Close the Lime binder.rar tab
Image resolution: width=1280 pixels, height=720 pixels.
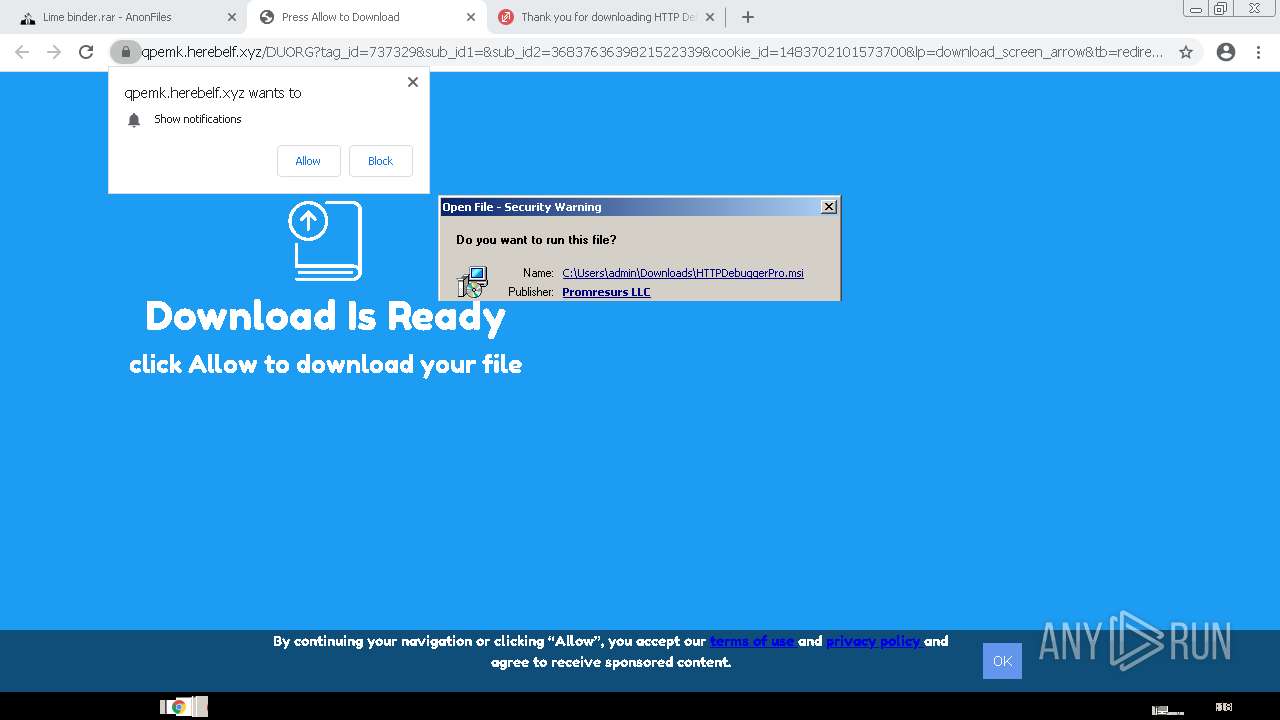[231, 17]
